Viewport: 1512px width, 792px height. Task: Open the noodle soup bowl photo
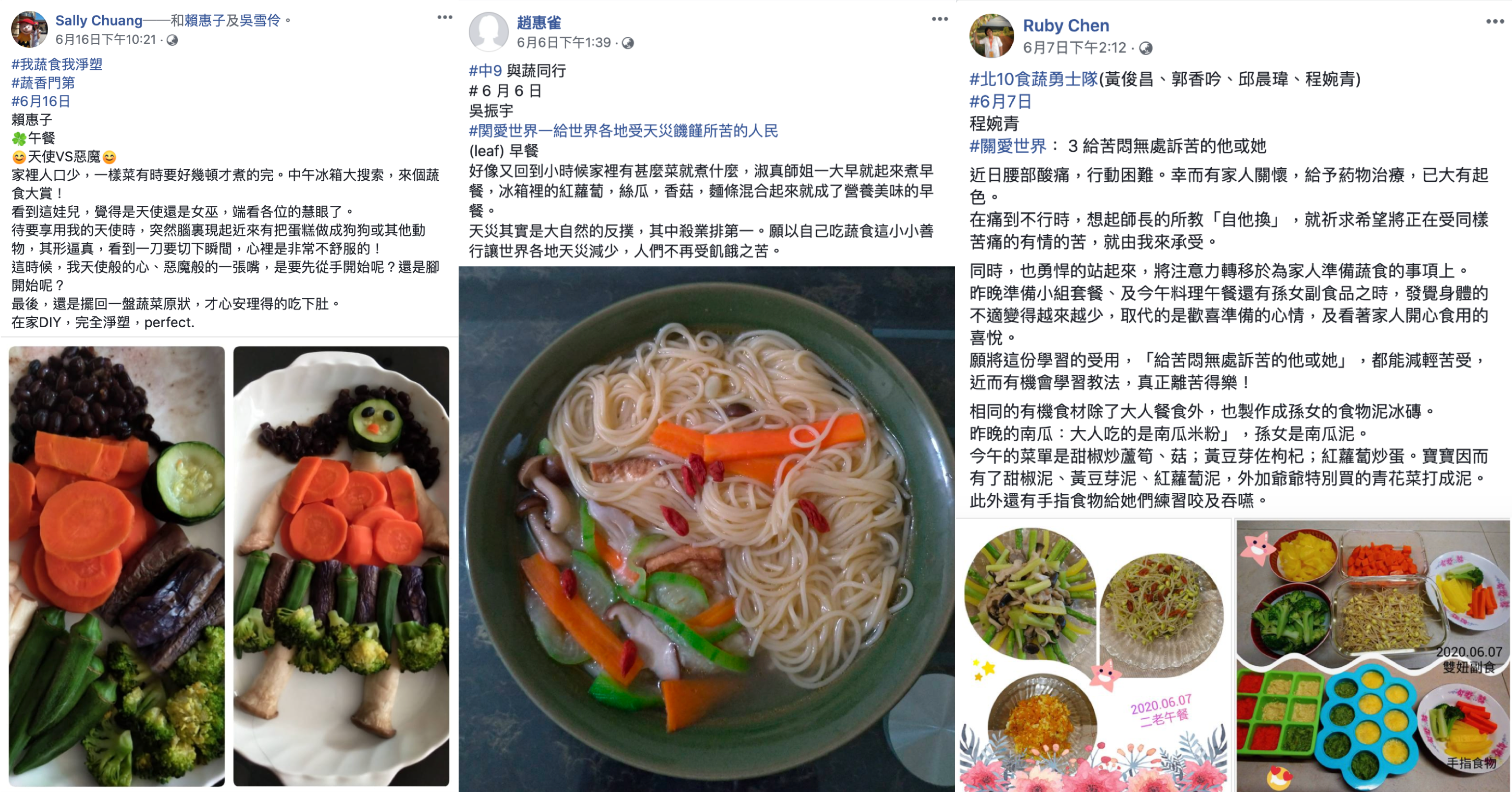click(707, 529)
